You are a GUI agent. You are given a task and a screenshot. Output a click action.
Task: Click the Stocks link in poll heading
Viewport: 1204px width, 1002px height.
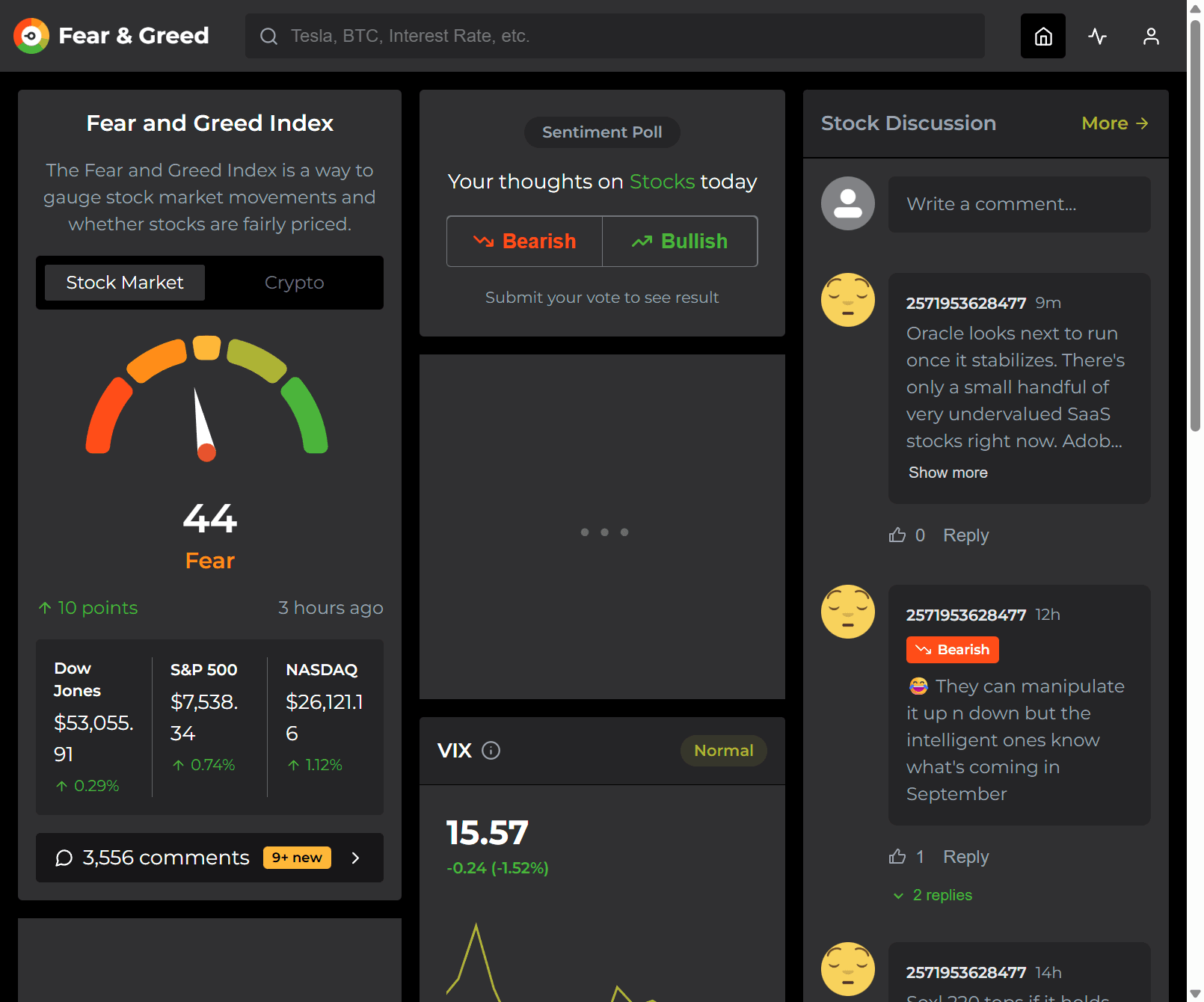(662, 182)
